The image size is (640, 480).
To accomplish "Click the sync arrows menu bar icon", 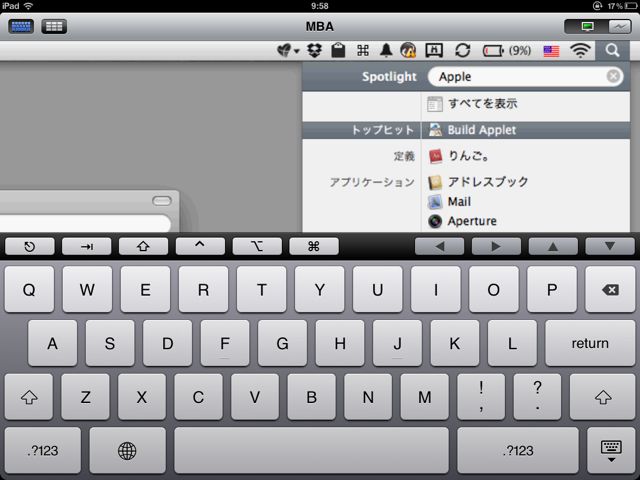I will coord(462,51).
